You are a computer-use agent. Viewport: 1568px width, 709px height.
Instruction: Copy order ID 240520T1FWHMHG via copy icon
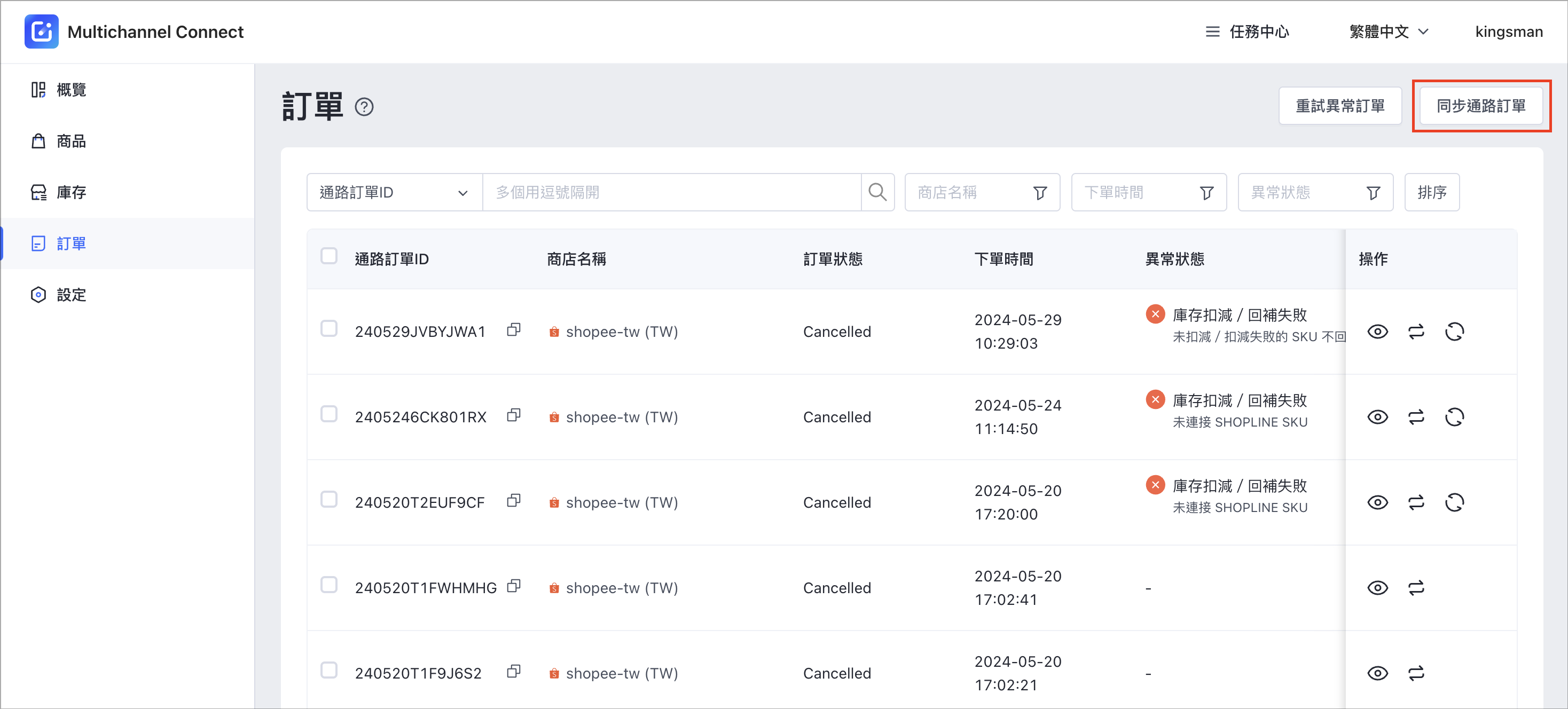click(514, 586)
